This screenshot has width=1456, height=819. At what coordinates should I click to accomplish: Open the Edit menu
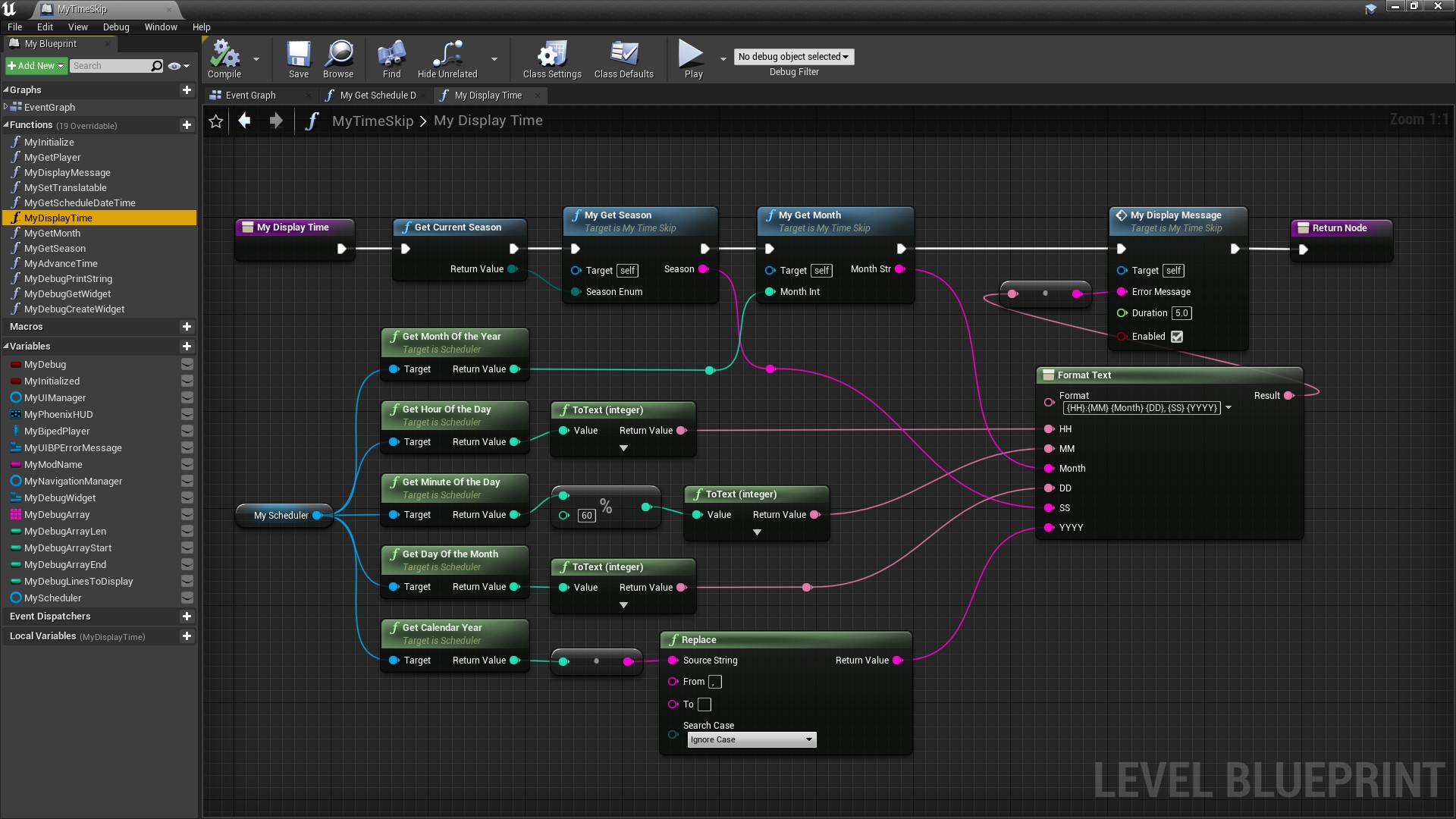click(x=45, y=27)
